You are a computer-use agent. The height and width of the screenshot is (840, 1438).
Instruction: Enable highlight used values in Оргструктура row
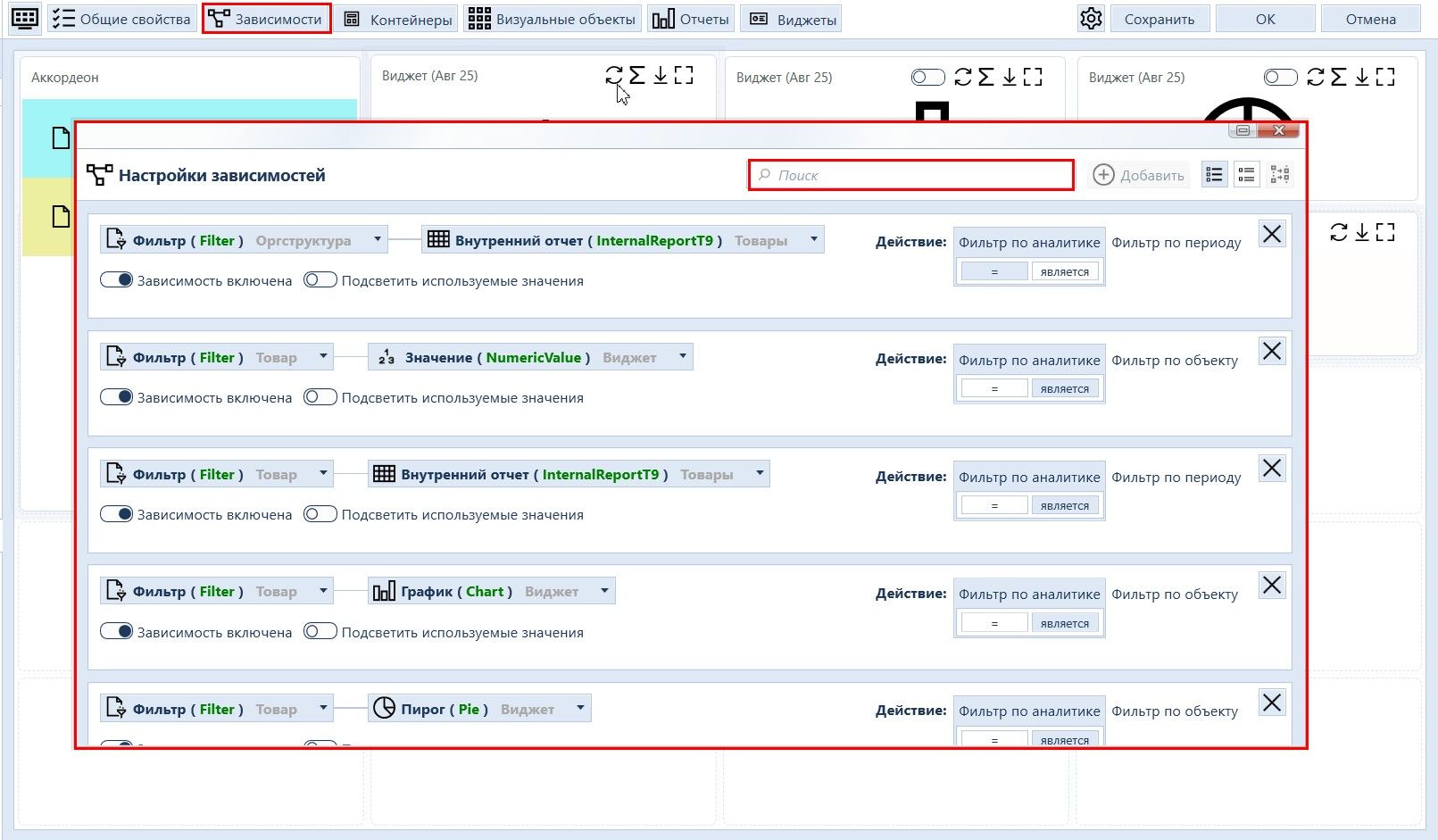pyautogui.click(x=320, y=279)
